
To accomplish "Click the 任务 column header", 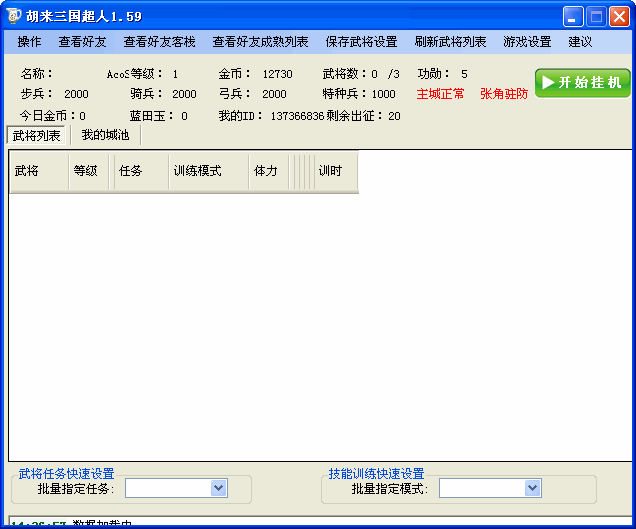I will tap(141, 171).
